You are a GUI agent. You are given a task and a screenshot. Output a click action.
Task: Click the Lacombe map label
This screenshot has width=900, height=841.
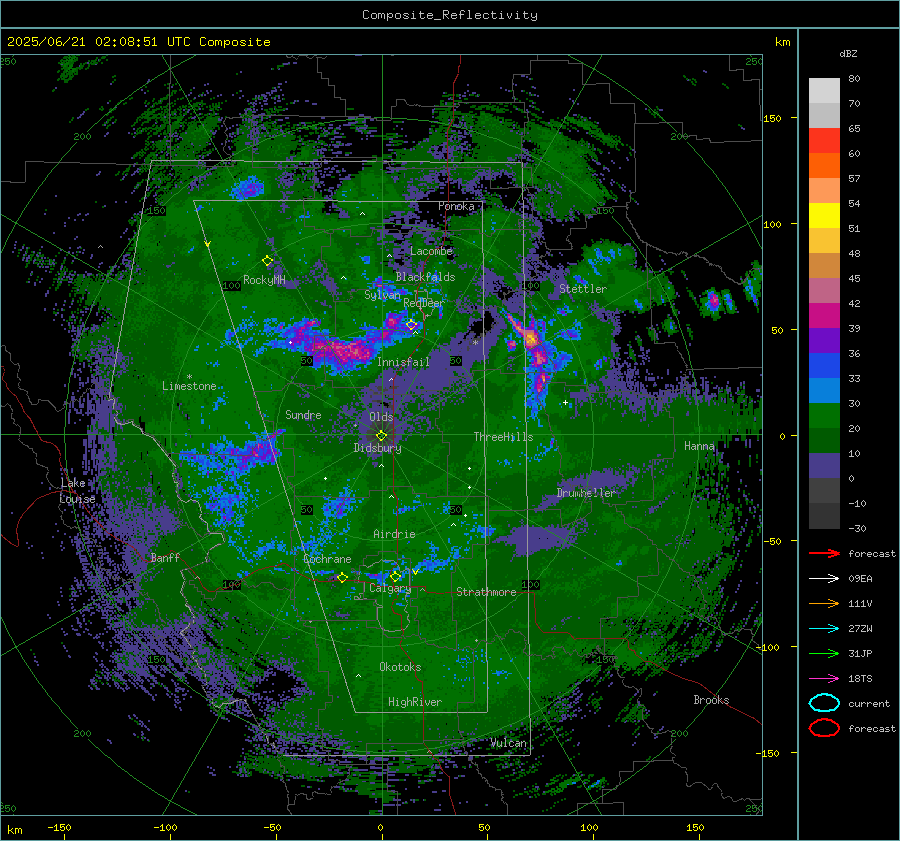pyautogui.click(x=431, y=251)
